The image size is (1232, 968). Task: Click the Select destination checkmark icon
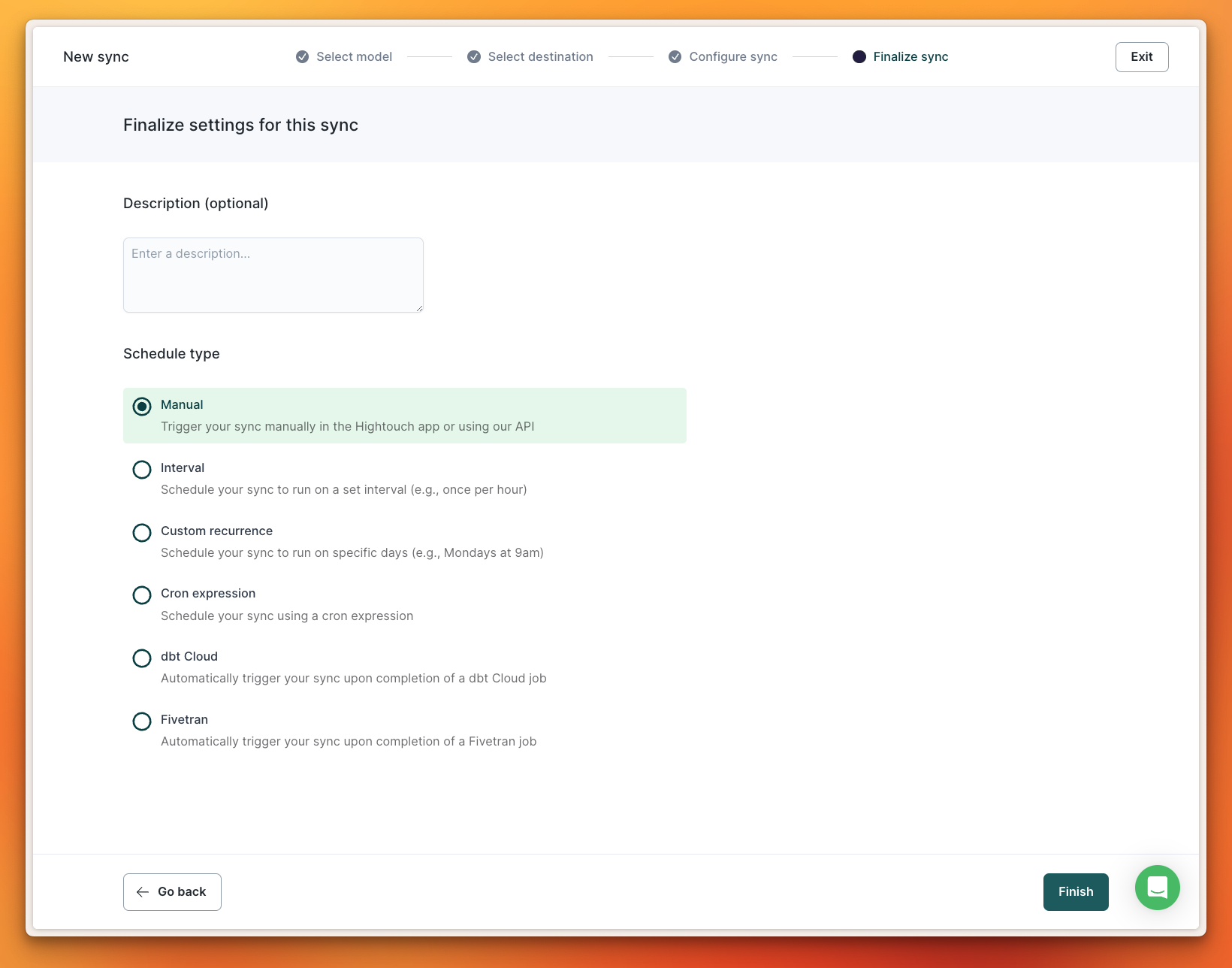pyautogui.click(x=474, y=57)
